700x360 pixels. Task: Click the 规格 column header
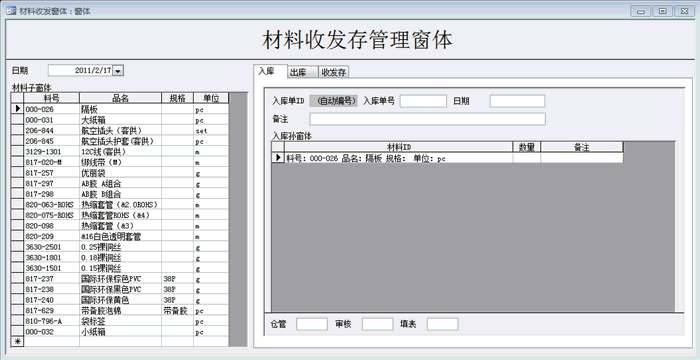(x=178, y=98)
